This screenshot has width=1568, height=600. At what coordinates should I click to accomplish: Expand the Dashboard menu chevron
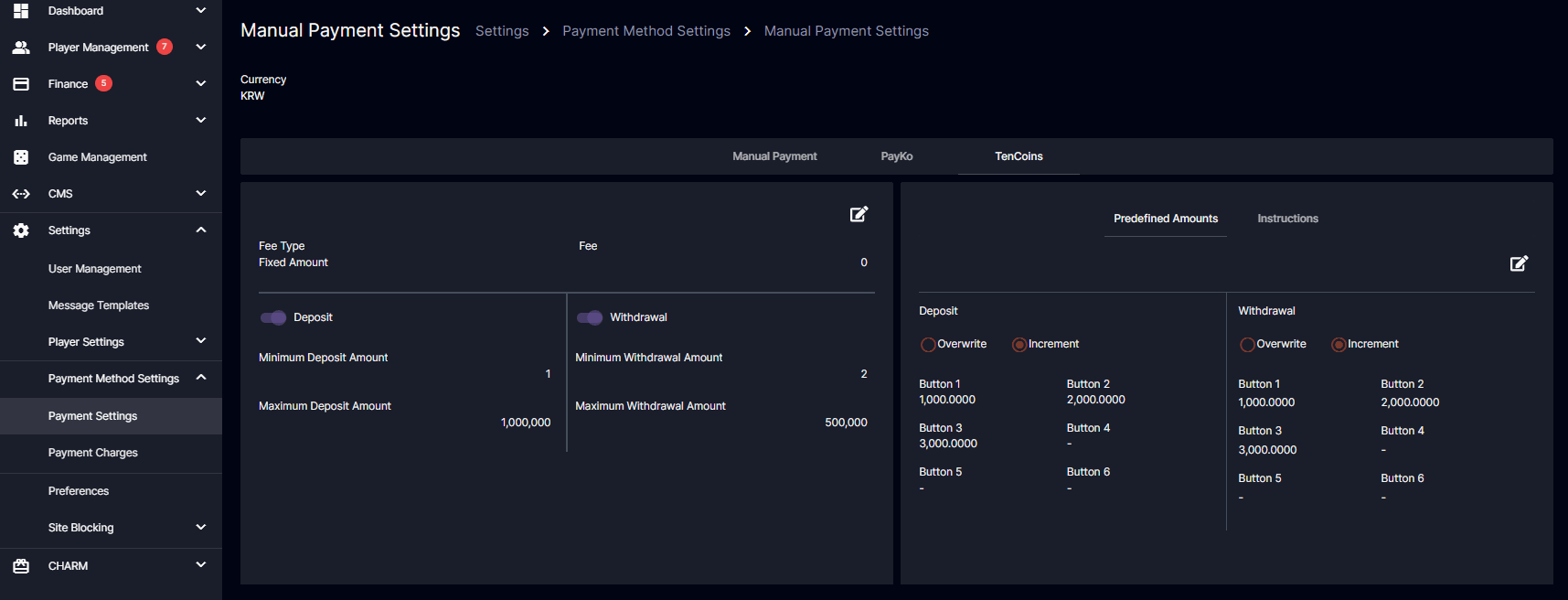tap(201, 10)
